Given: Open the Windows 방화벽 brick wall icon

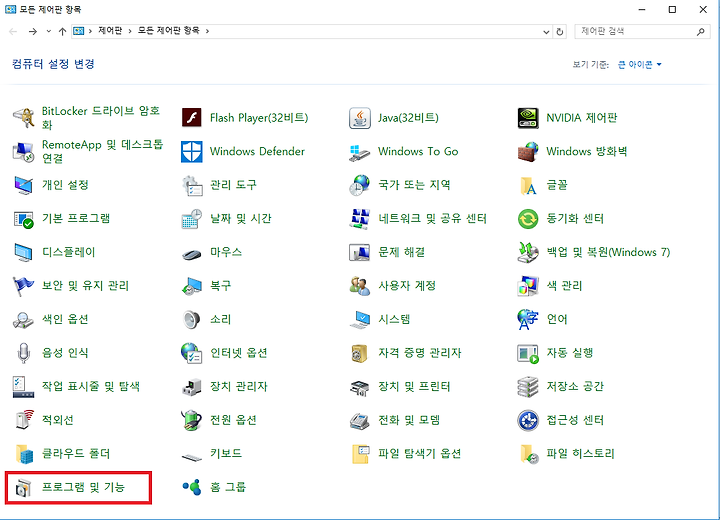Looking at the screenshot, I should click(528, 151).
